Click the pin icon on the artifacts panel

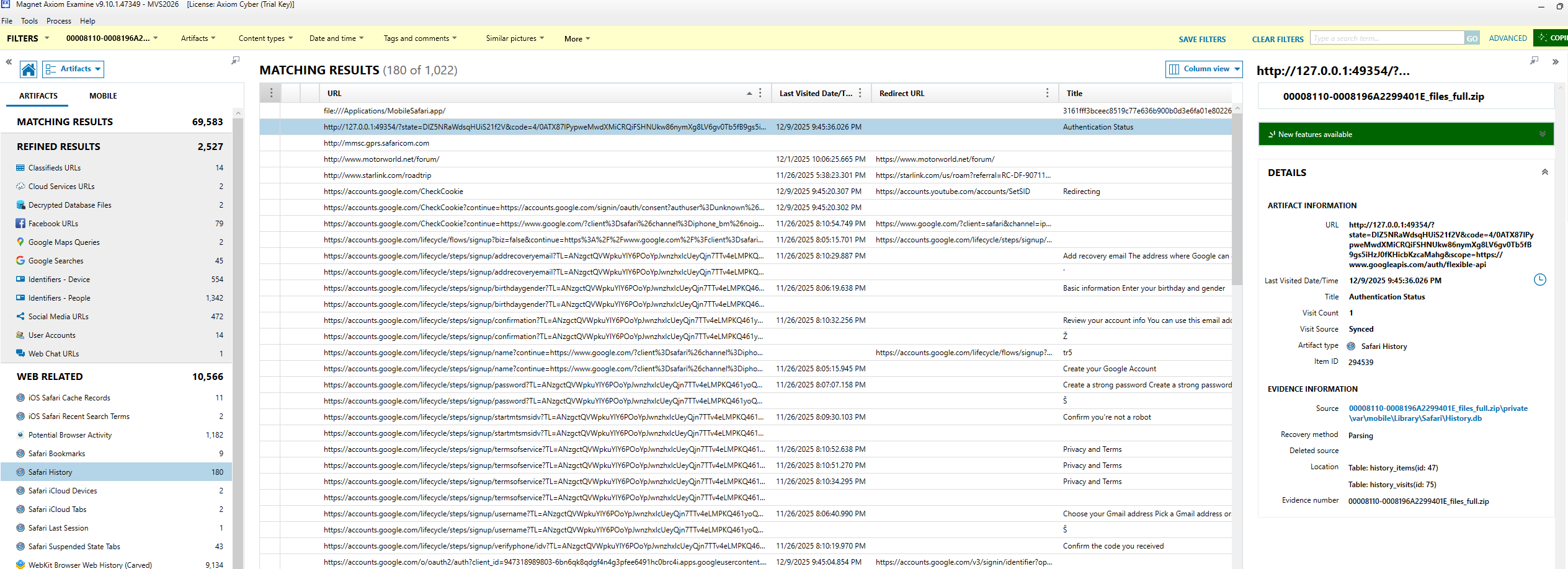pos(235,61)
